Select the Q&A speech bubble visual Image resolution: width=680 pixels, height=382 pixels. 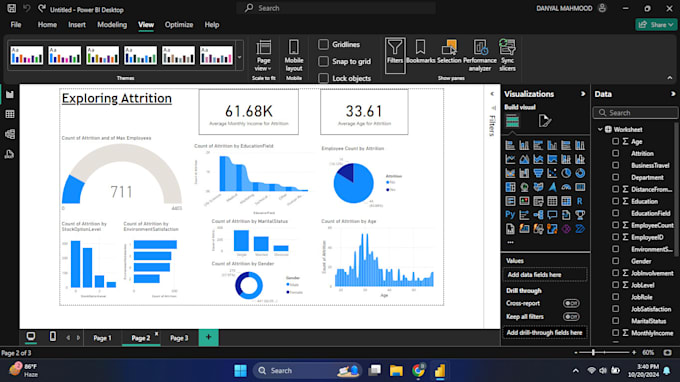pyautogui.click(x=552, y=215)
